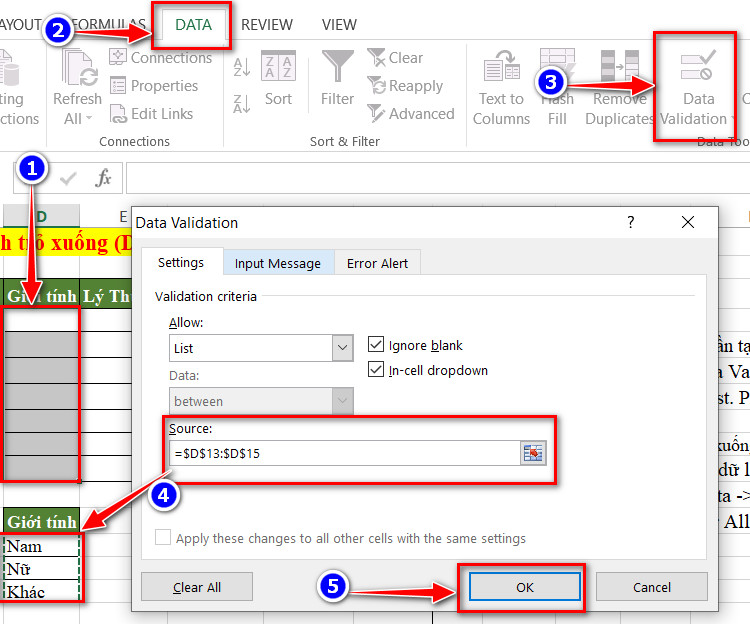
Task: Click Remove Duplicates tool
Action: tap(619, 88)
